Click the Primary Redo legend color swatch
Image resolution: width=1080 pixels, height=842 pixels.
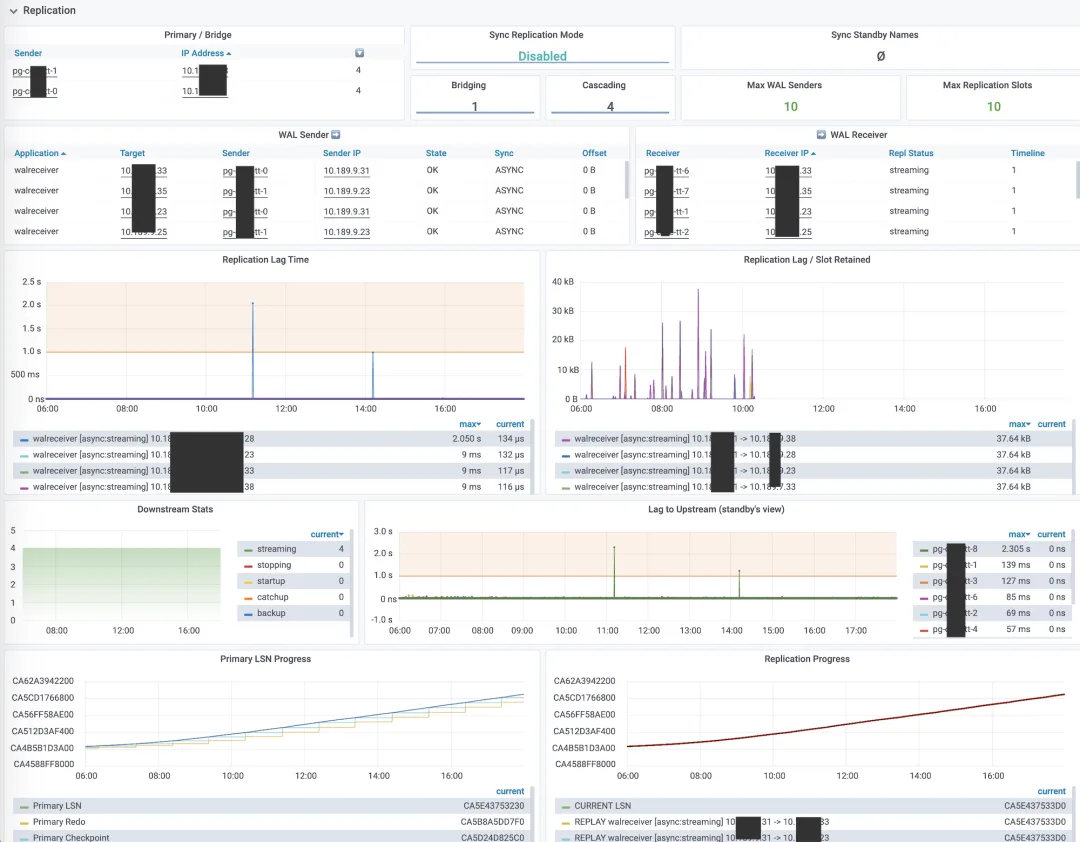[x=24, y=822]
